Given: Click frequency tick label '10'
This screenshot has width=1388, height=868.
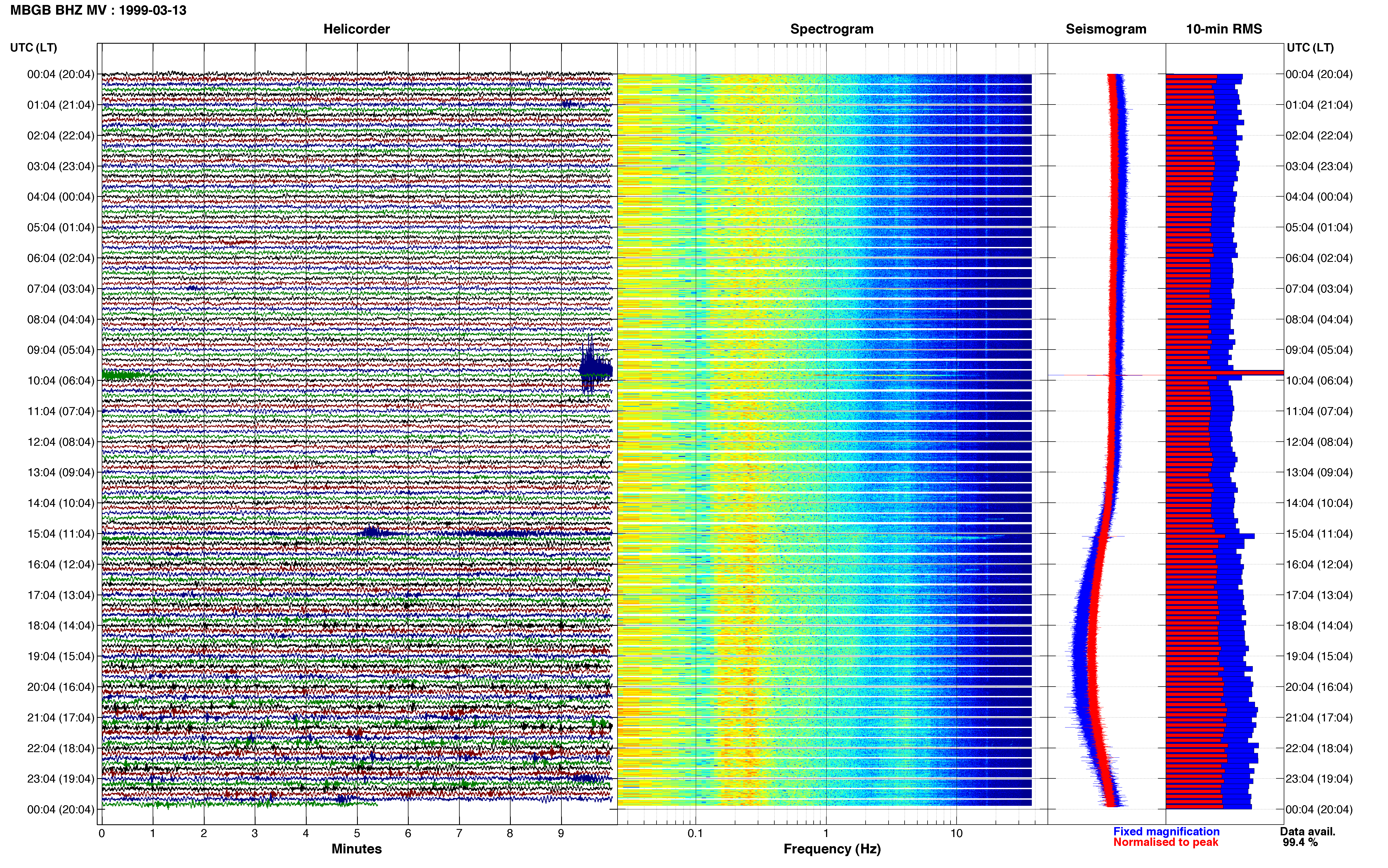Looking at the screenshot, I should click(x=956, y=833).
